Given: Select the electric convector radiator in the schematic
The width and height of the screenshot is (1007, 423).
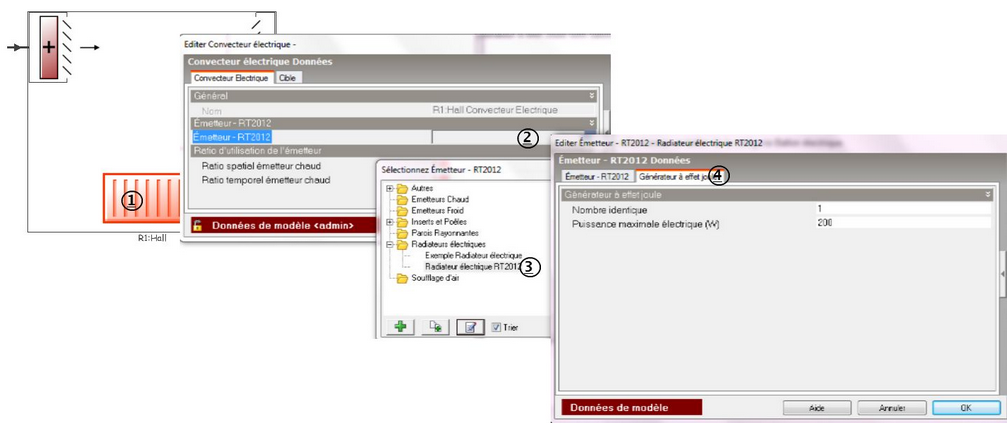Looking at the screenshot, I should (143, 198).
